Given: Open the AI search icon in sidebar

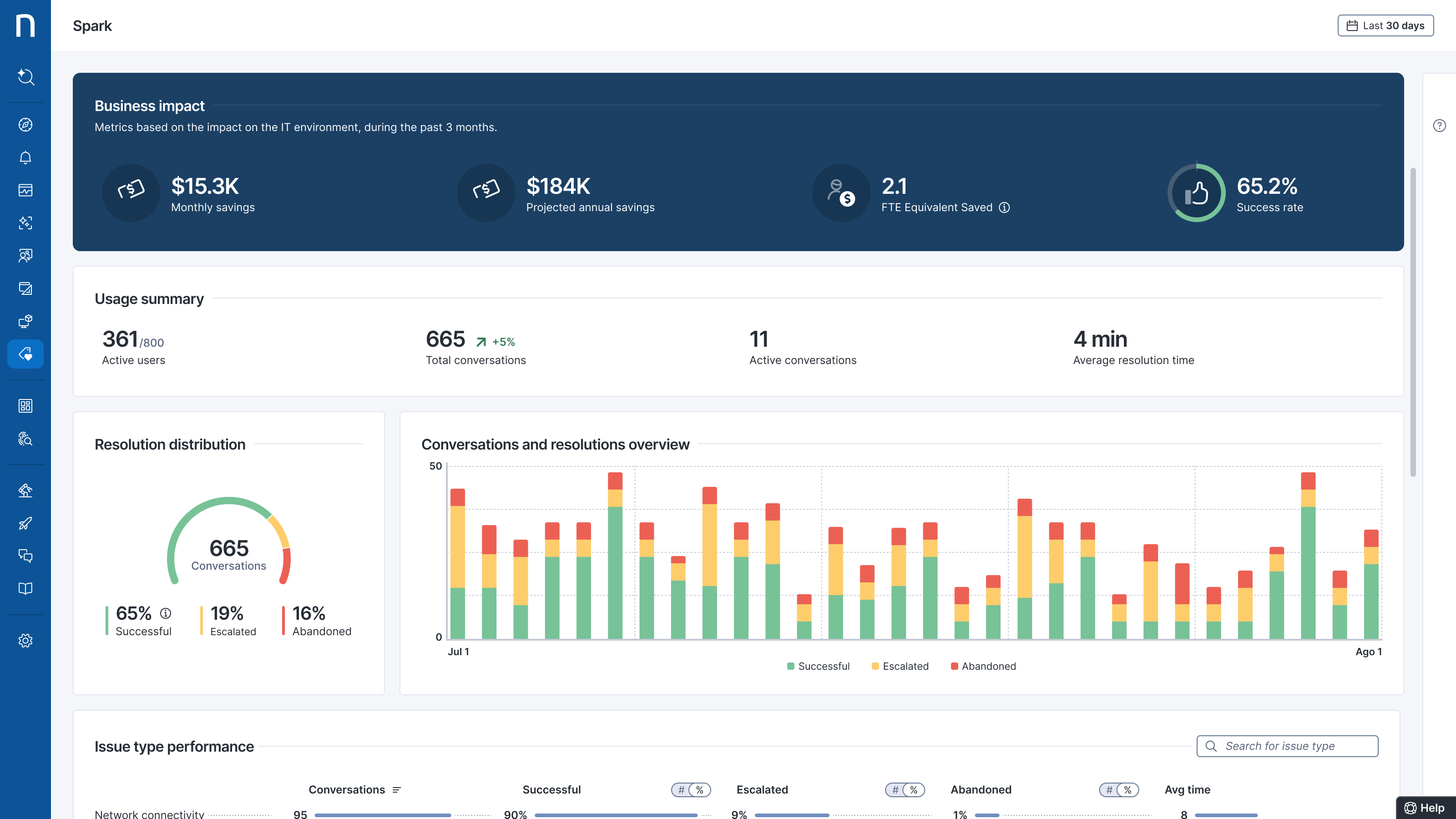Looking at the screenshot, I should [25, 76].
